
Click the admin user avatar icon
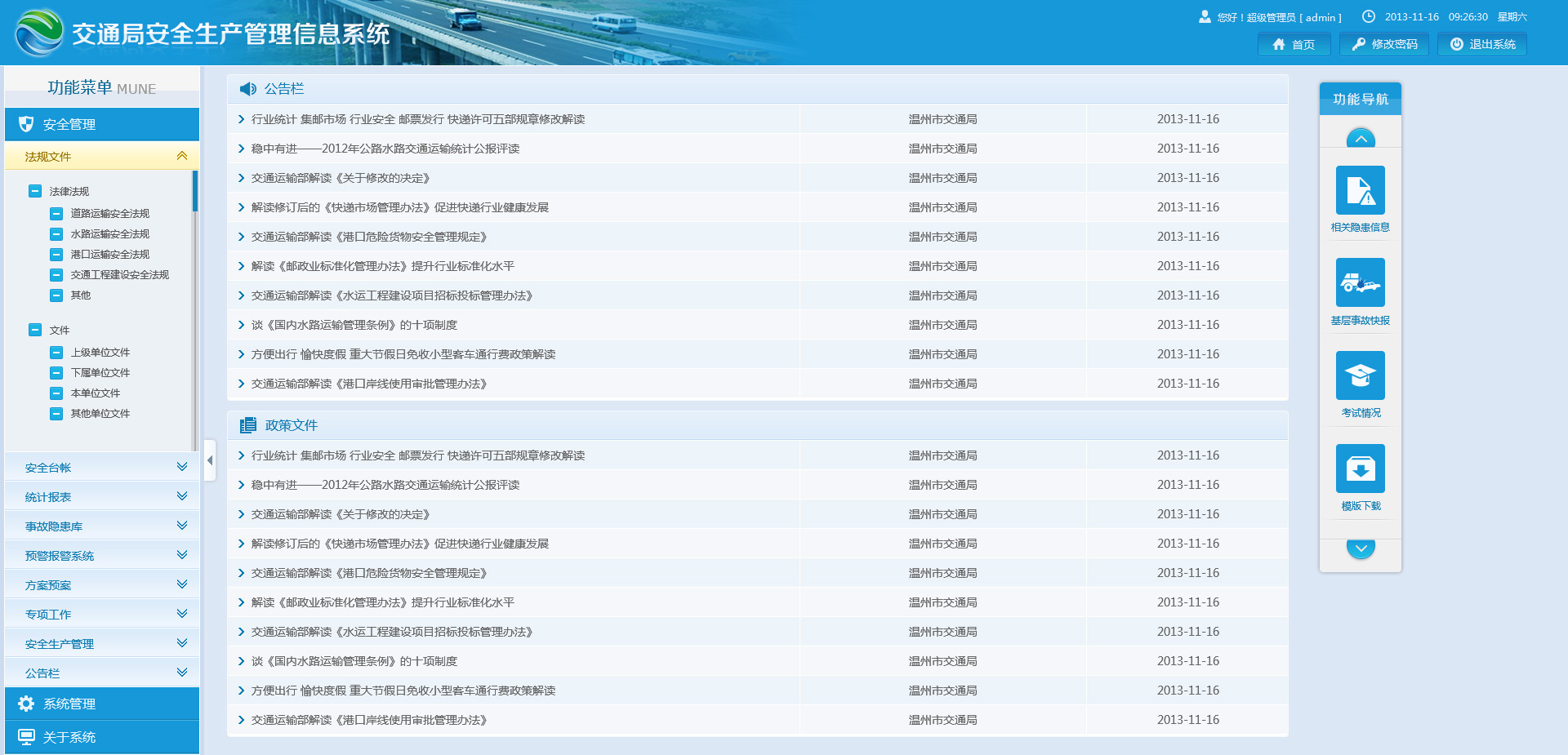(1205, 16)
